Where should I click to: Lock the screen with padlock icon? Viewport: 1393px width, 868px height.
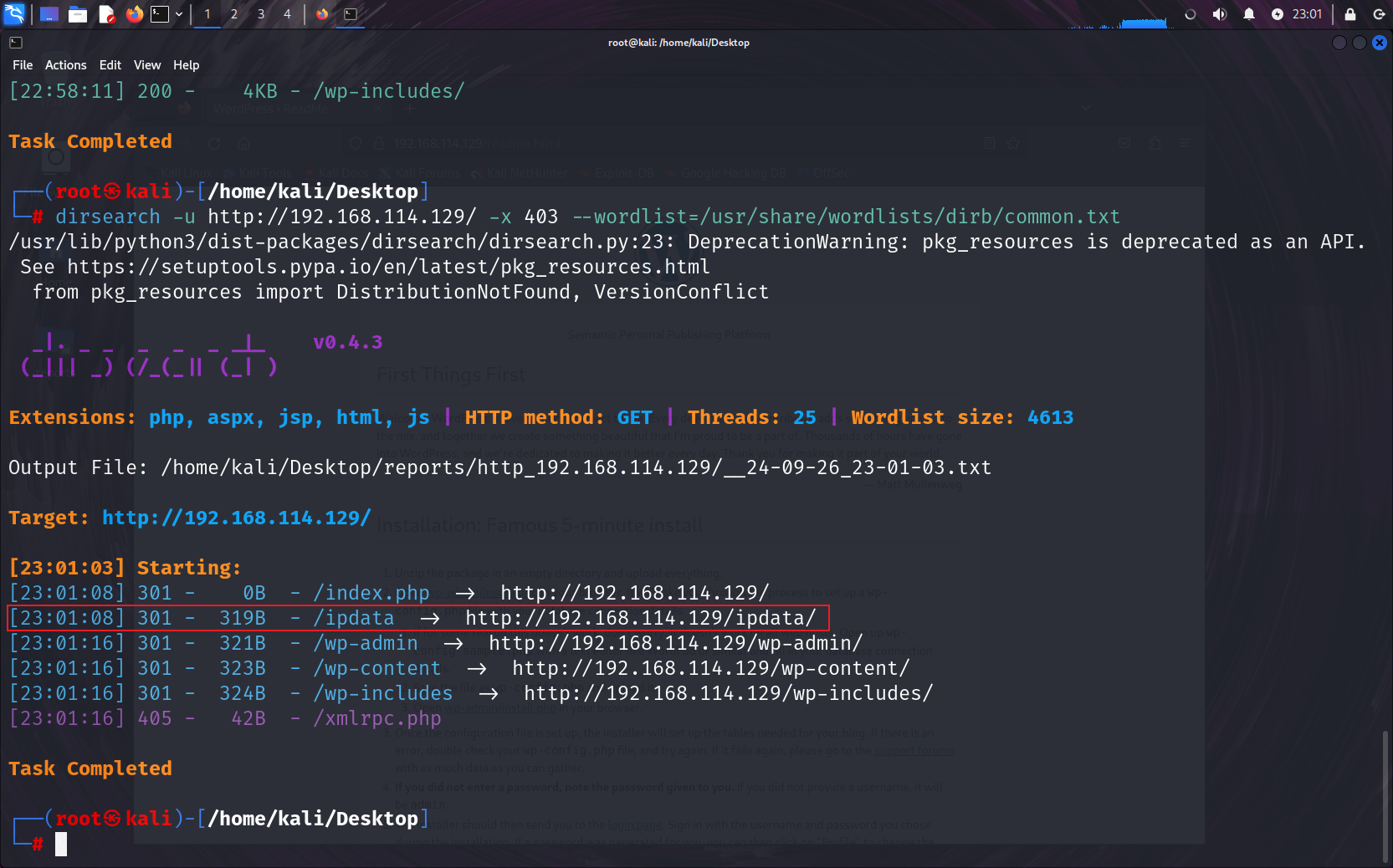[1350, 14]
